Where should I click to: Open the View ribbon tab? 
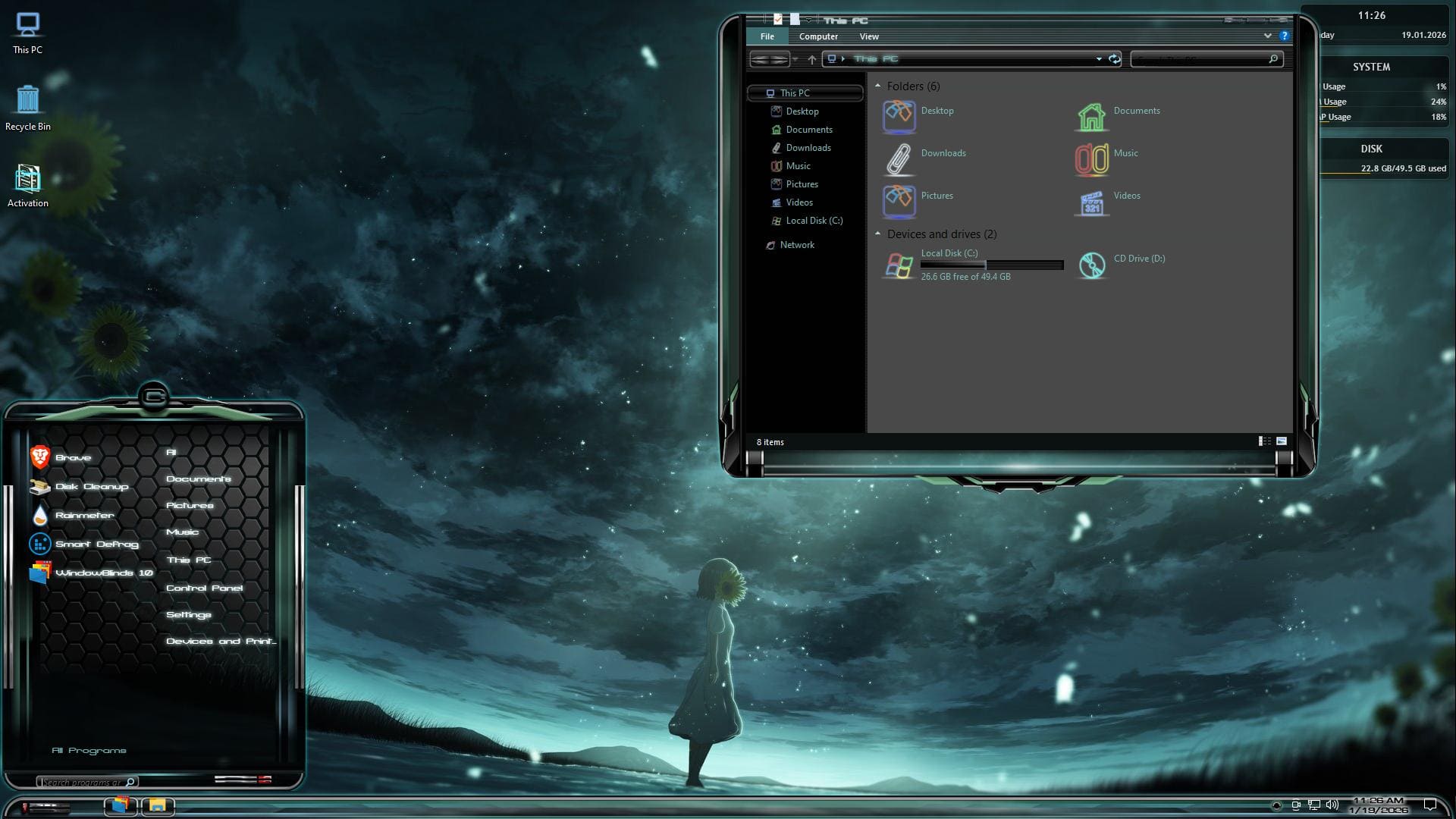click(869, 36)
